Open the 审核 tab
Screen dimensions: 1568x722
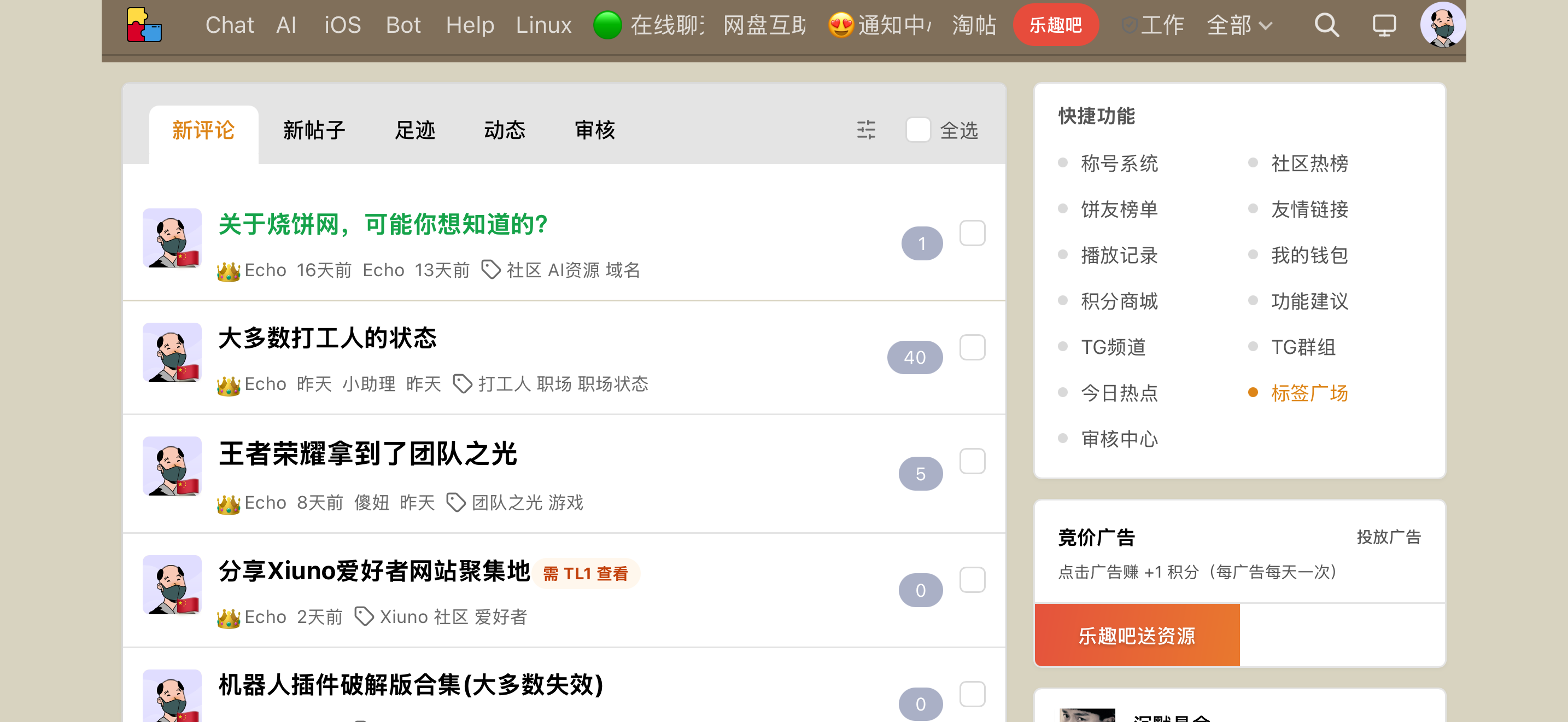click(595, 130)
